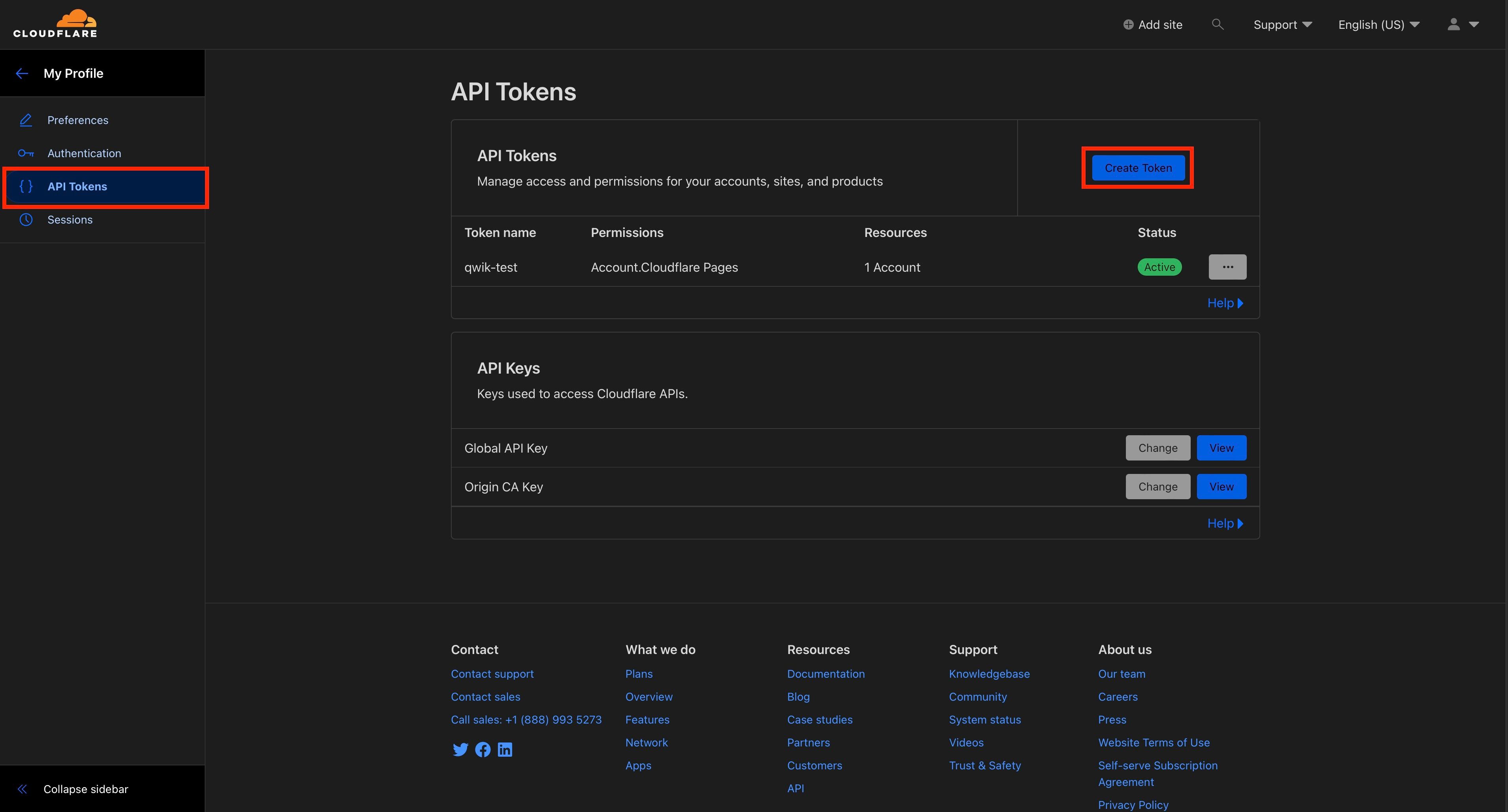Click the Create Token button
The height and width of the screenshot is (812, 1508).
tap(1138, 168)
